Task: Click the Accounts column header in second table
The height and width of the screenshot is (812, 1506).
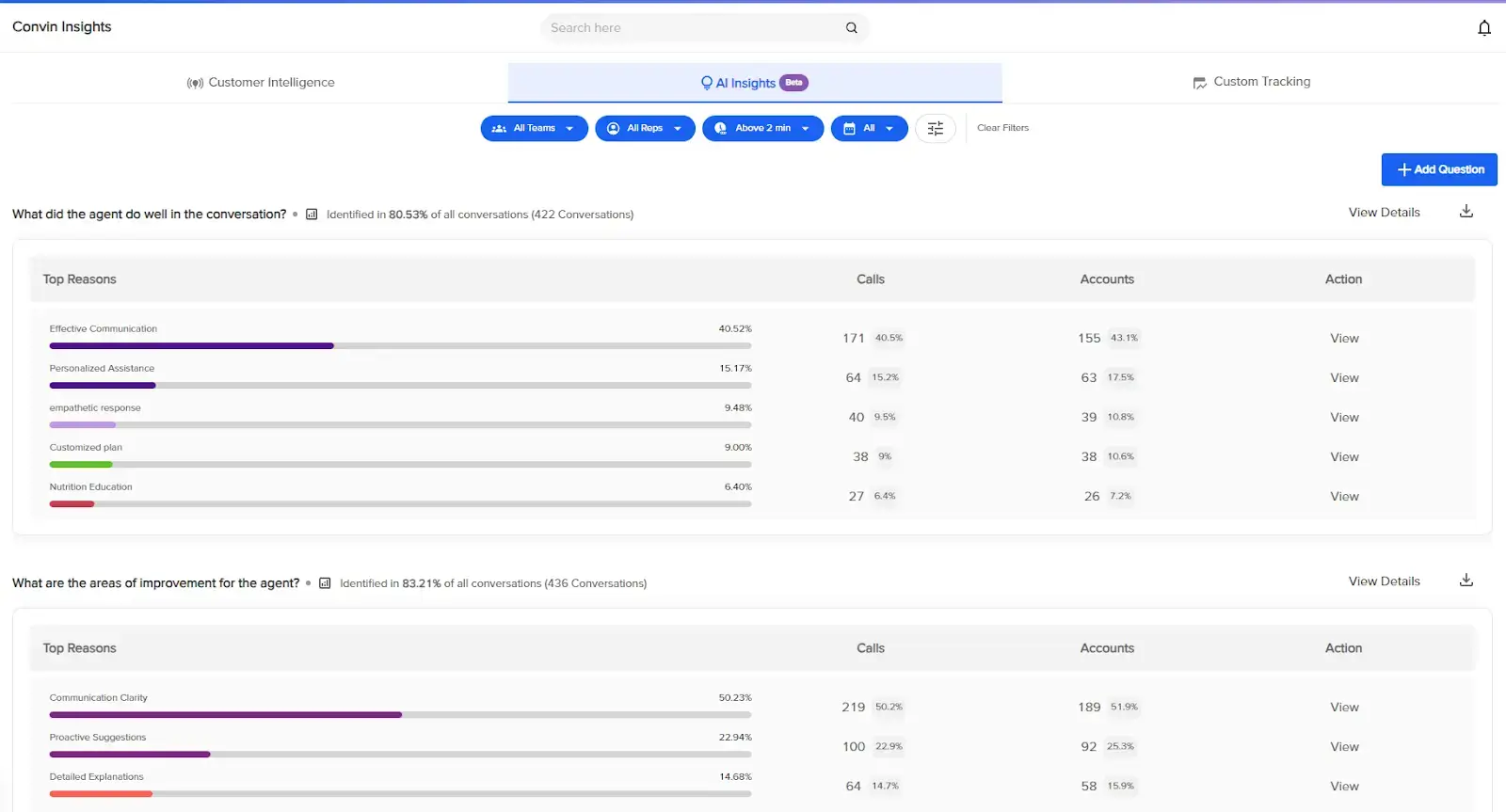Action: (x=1107, y=648)
